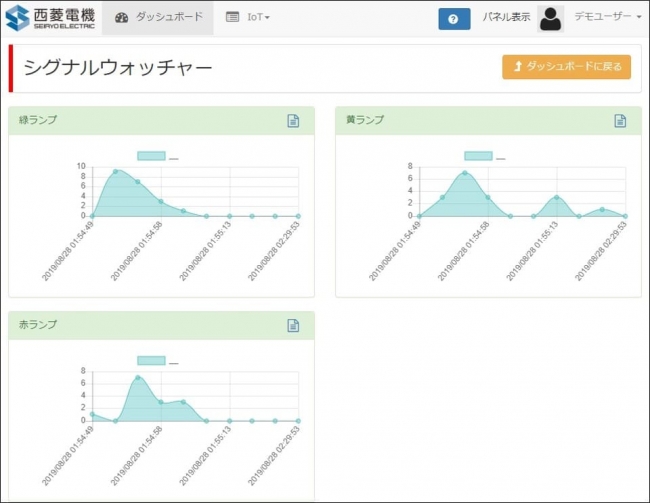Click the 緑ランプ panel title

coord(38,120)
